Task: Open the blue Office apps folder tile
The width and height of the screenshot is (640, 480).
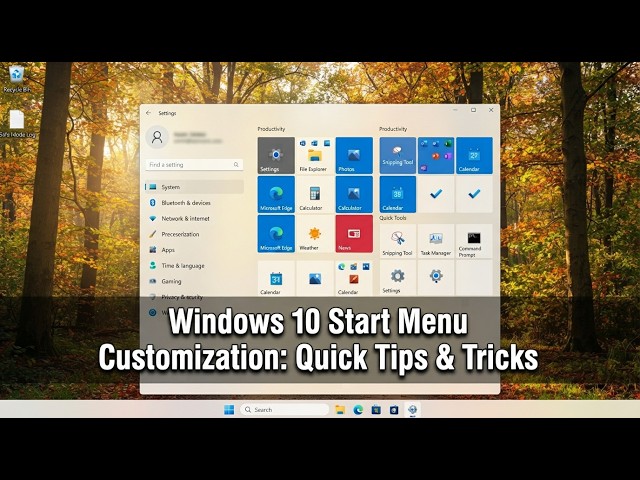Action: [436, 156]
